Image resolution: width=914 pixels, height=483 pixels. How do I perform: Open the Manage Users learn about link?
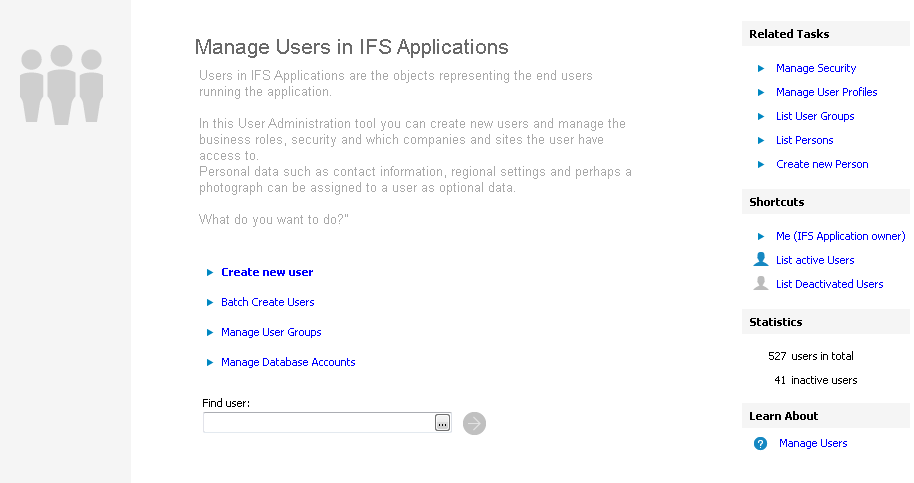click(812, 443)
